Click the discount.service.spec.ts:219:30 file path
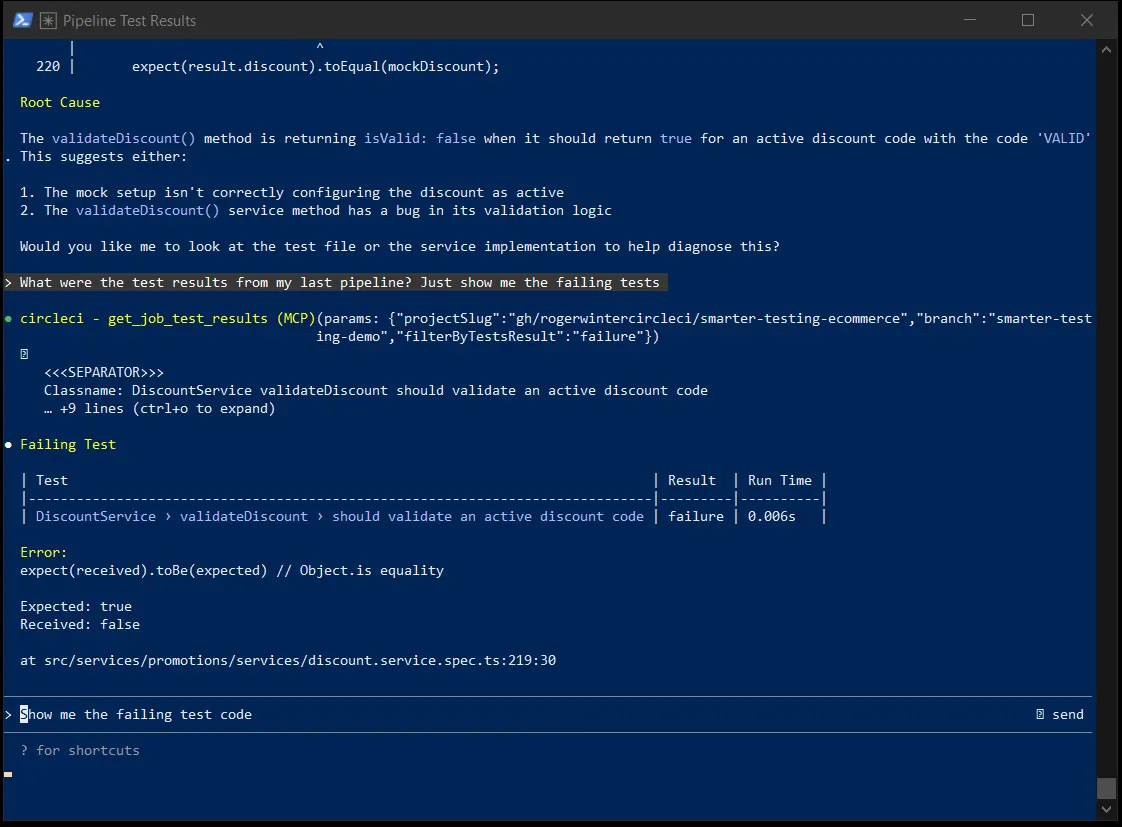Image resolution: width=1122 pixels, height=827 pixels. (300, 660)
